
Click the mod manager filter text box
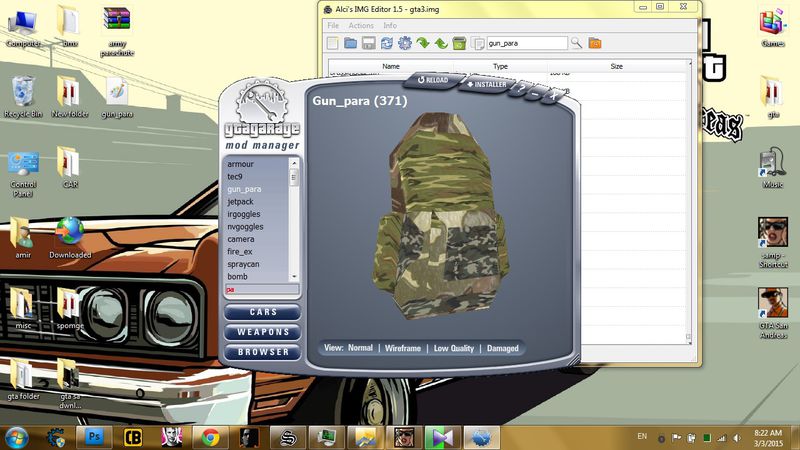262,290
